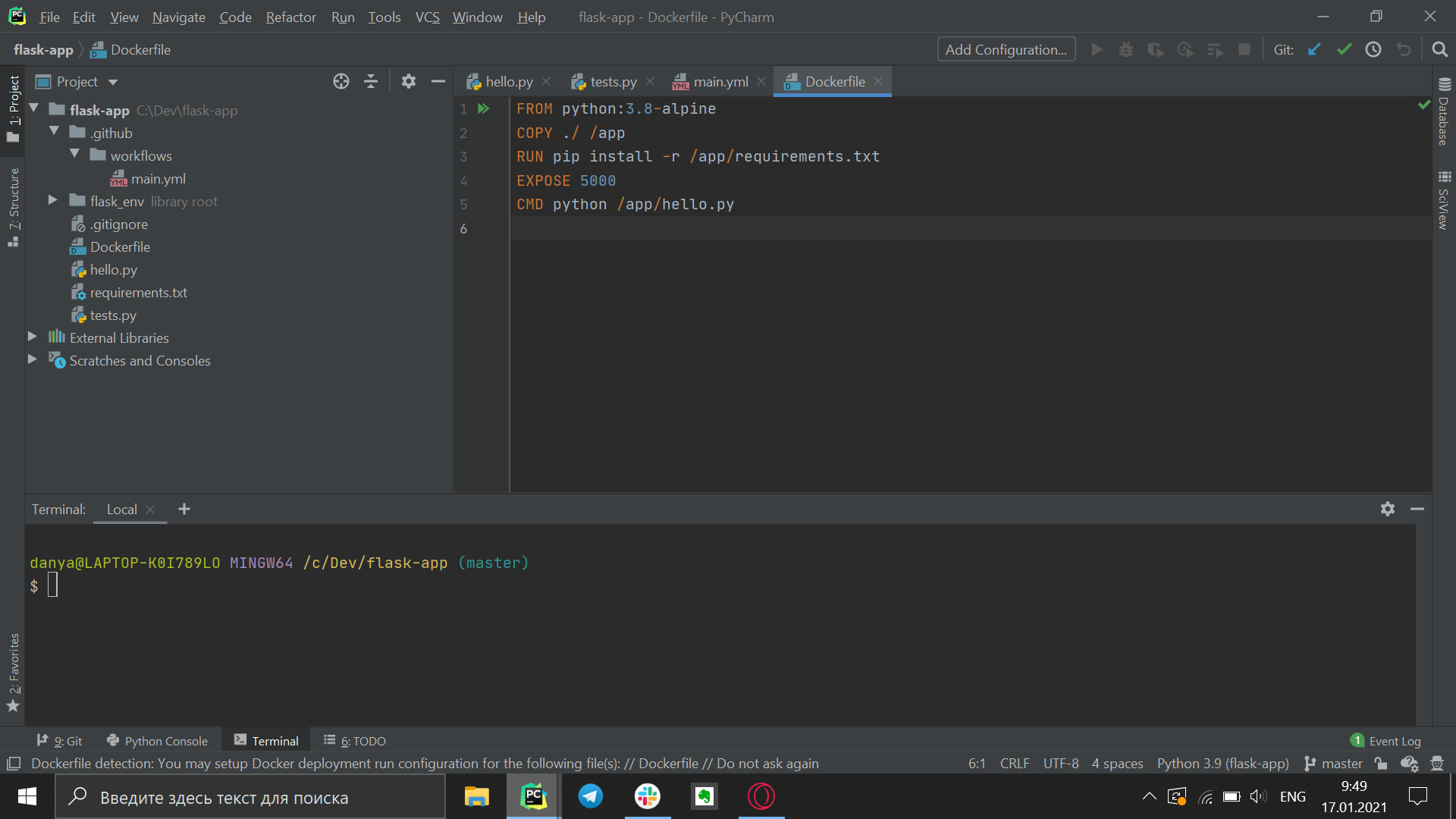This screenshot has height=819, width=1456.
Task: Expand the flask_env library root folder
Action: (x=52, y=200)
